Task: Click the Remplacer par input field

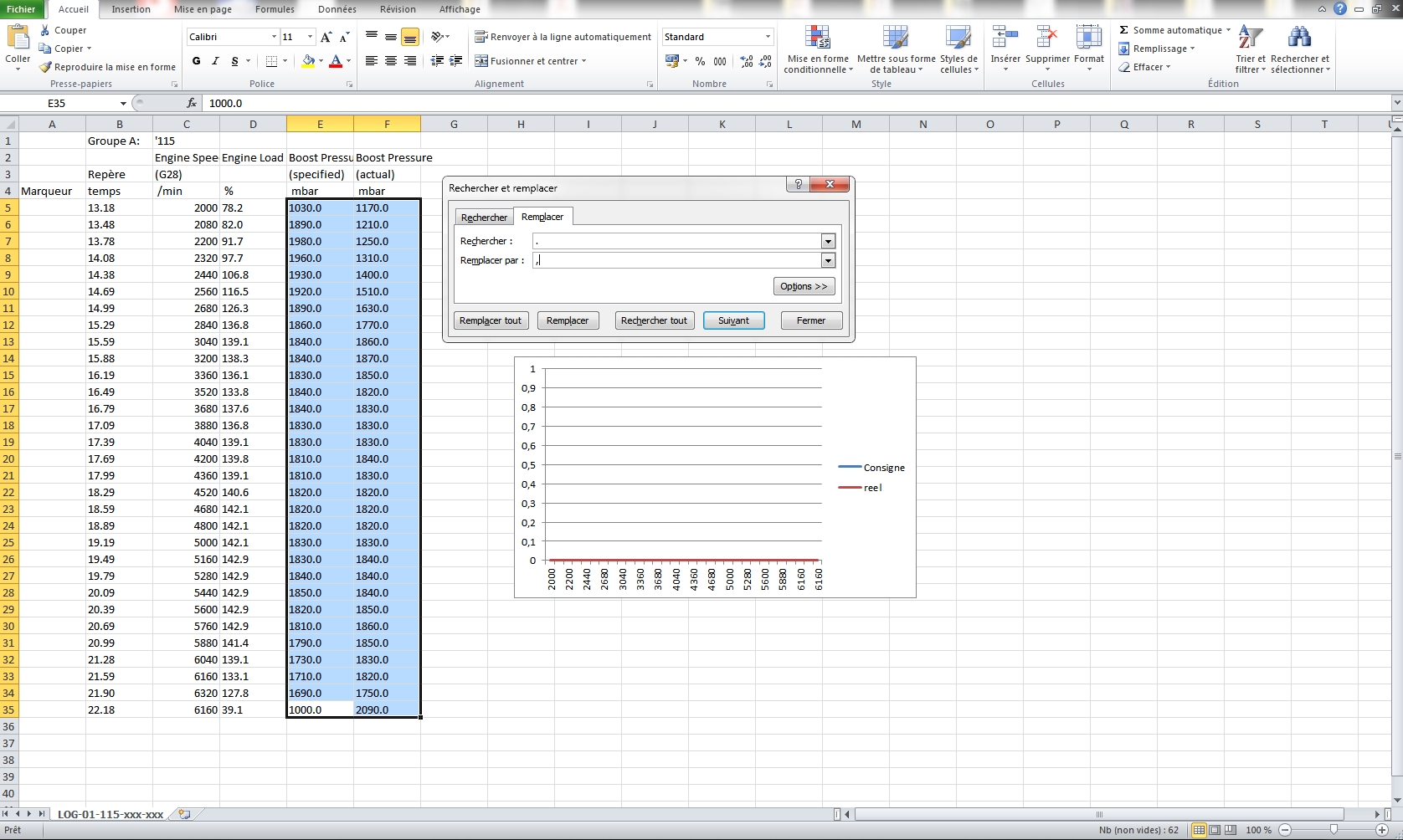Action: (678, 260)
